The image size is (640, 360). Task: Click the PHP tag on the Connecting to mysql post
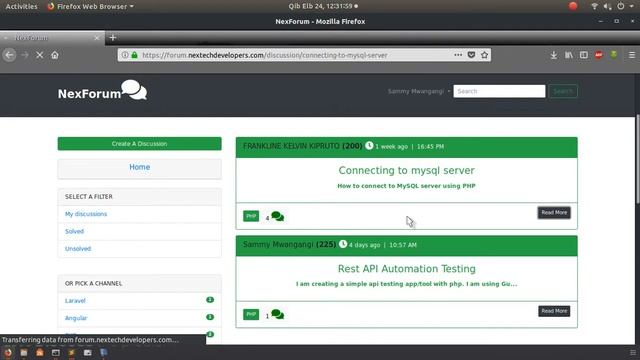(x=251, y=216)
